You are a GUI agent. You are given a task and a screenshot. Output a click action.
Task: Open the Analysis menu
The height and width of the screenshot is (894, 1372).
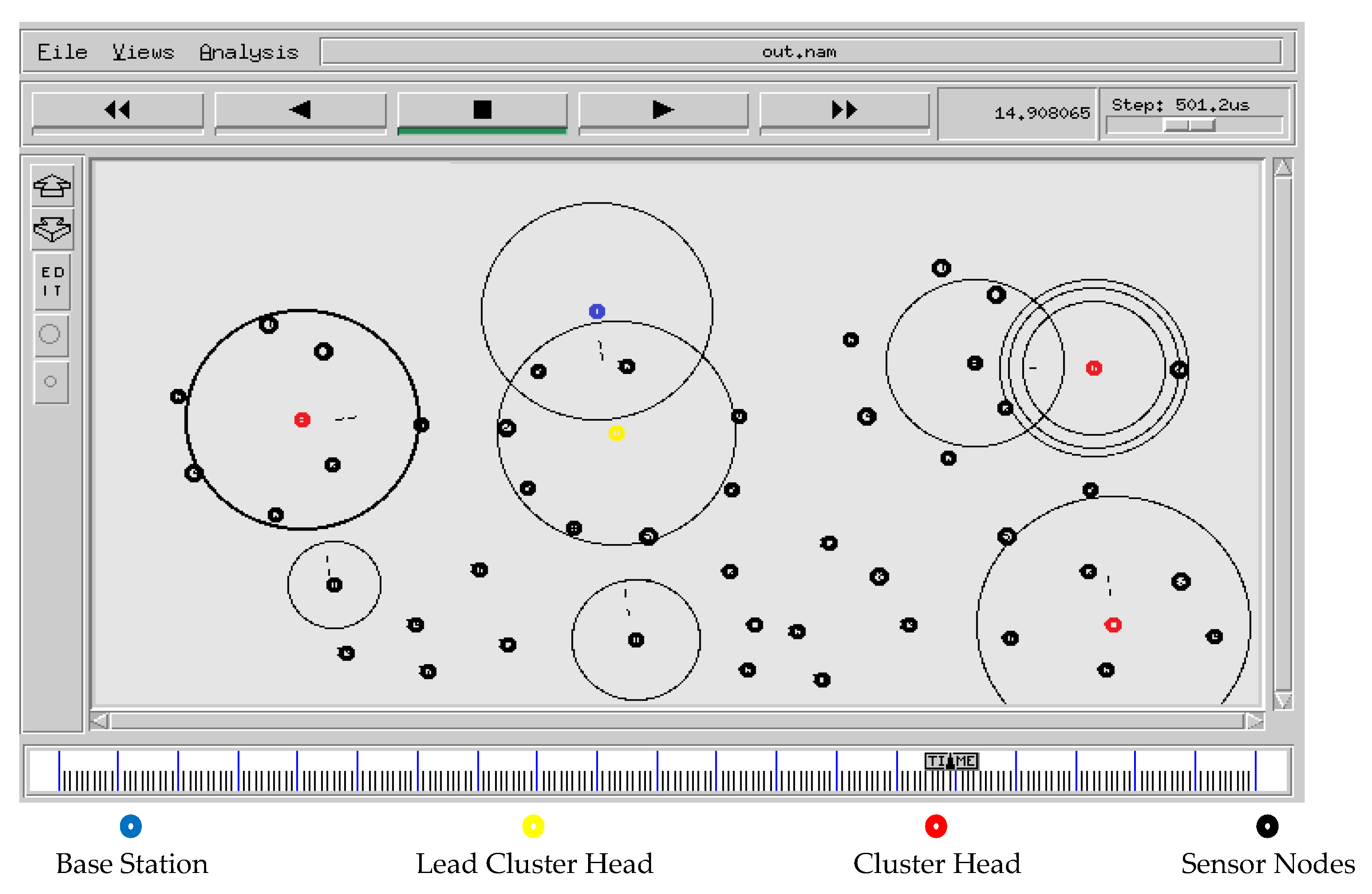point(249,52)
